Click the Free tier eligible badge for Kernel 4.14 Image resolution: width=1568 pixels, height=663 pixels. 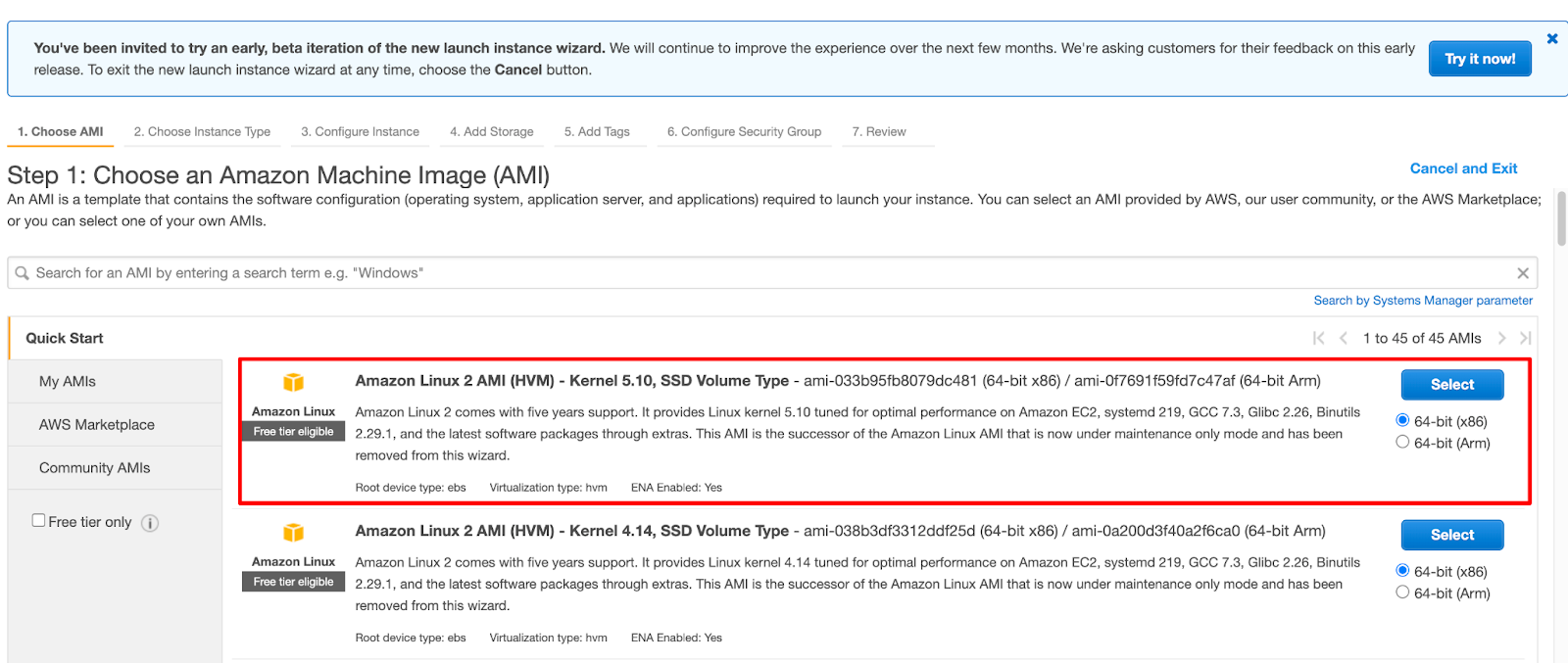point(293,582)
